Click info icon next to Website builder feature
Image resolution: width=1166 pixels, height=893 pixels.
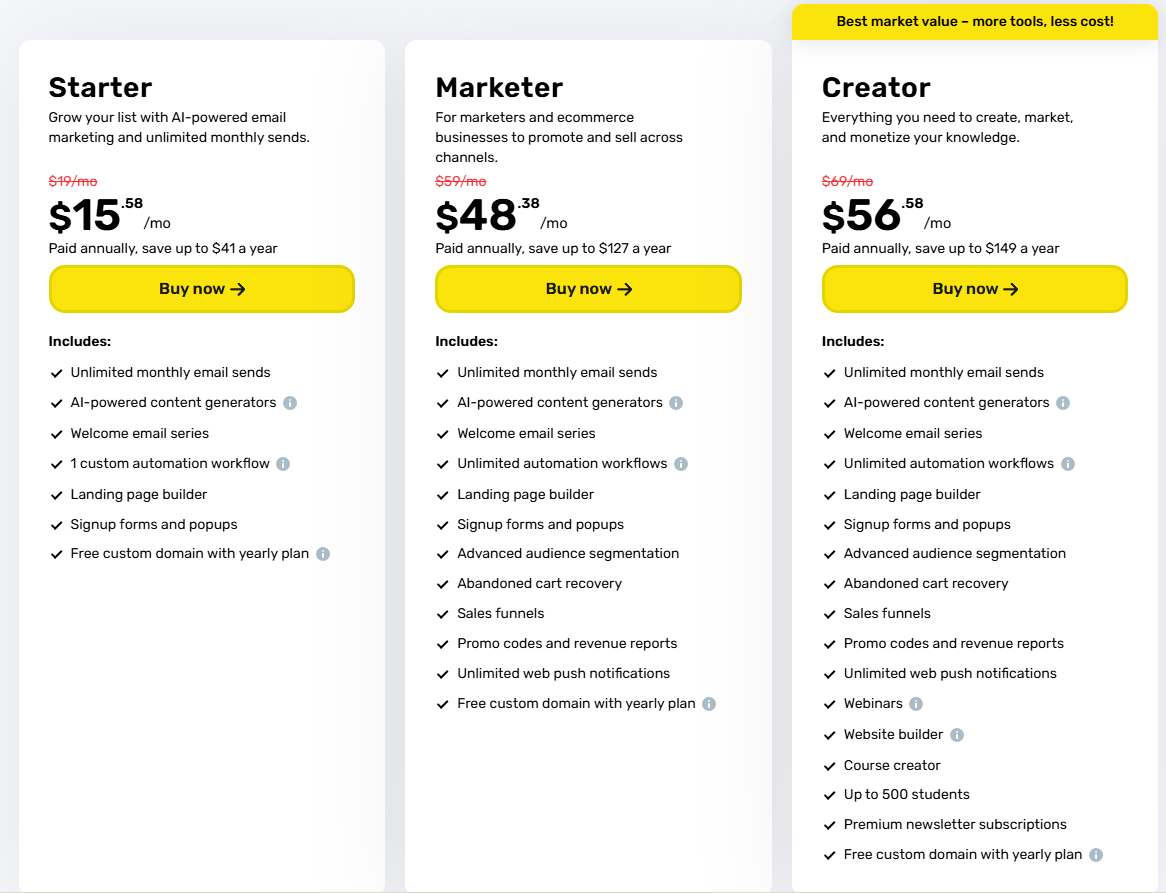point(957,735)
